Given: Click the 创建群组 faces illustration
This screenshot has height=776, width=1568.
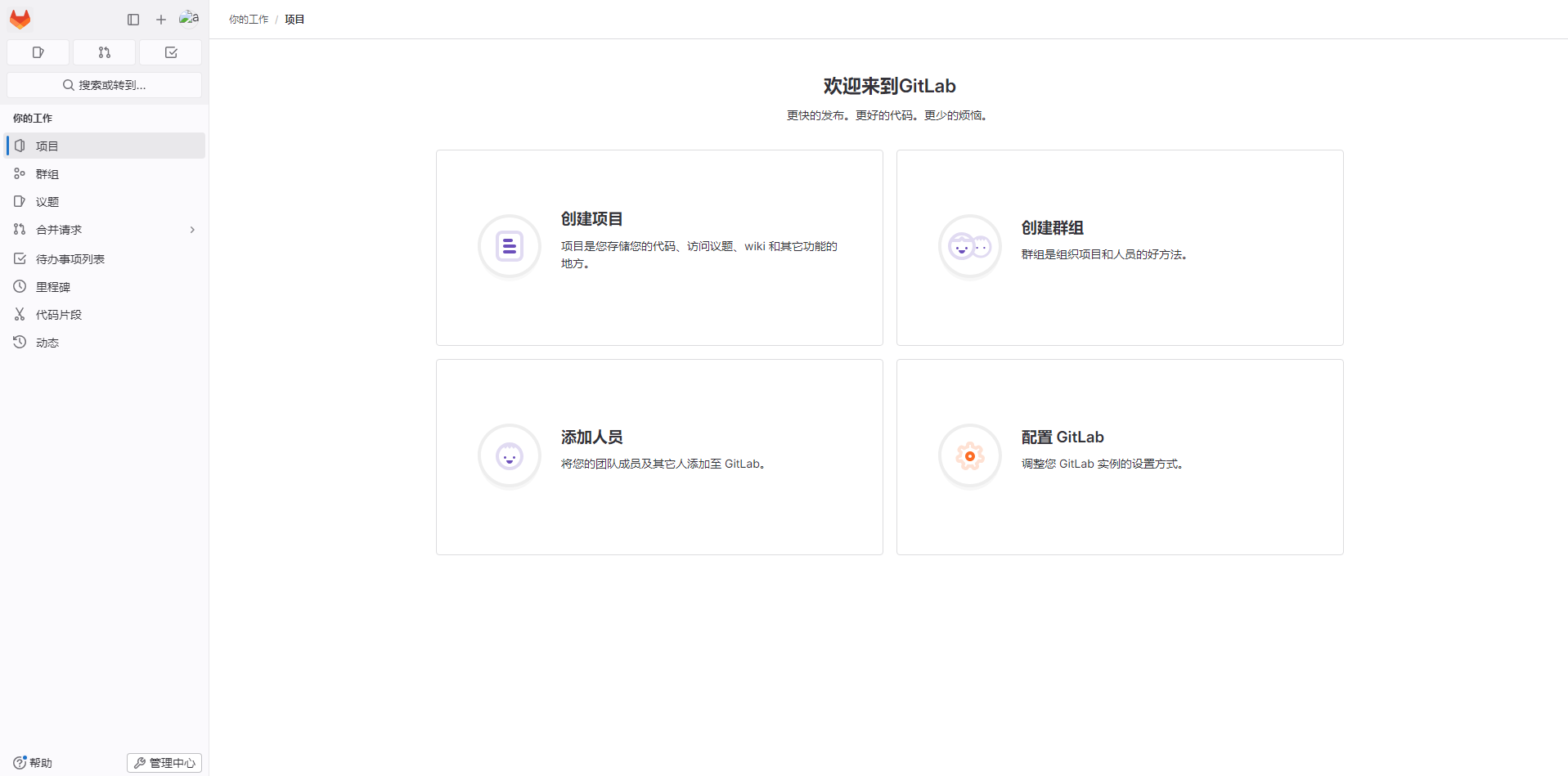Looking at the screenshot, I should 970,246.
